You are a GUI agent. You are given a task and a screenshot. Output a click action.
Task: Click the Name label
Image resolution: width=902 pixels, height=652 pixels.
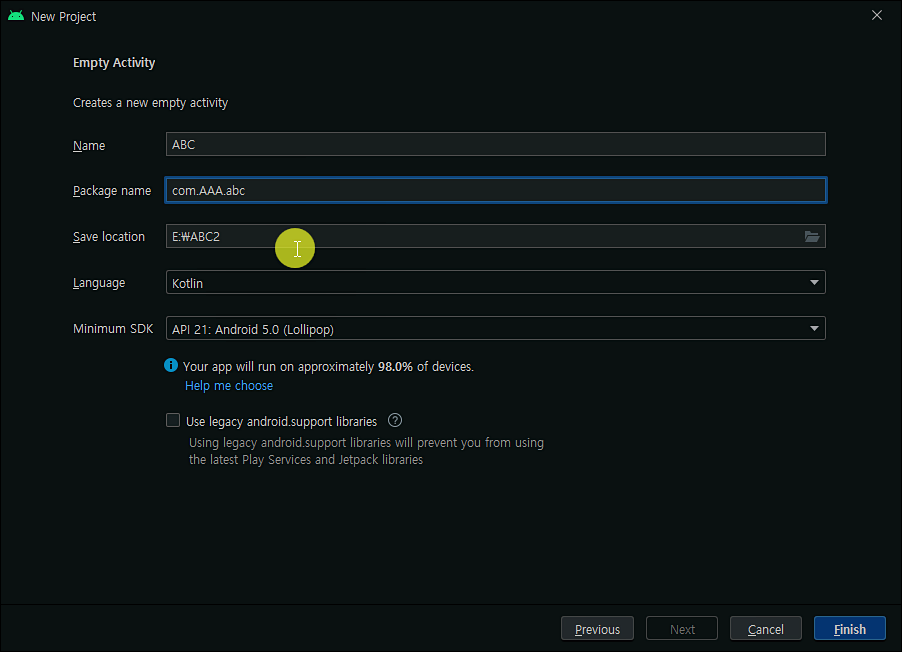[89, 146]
